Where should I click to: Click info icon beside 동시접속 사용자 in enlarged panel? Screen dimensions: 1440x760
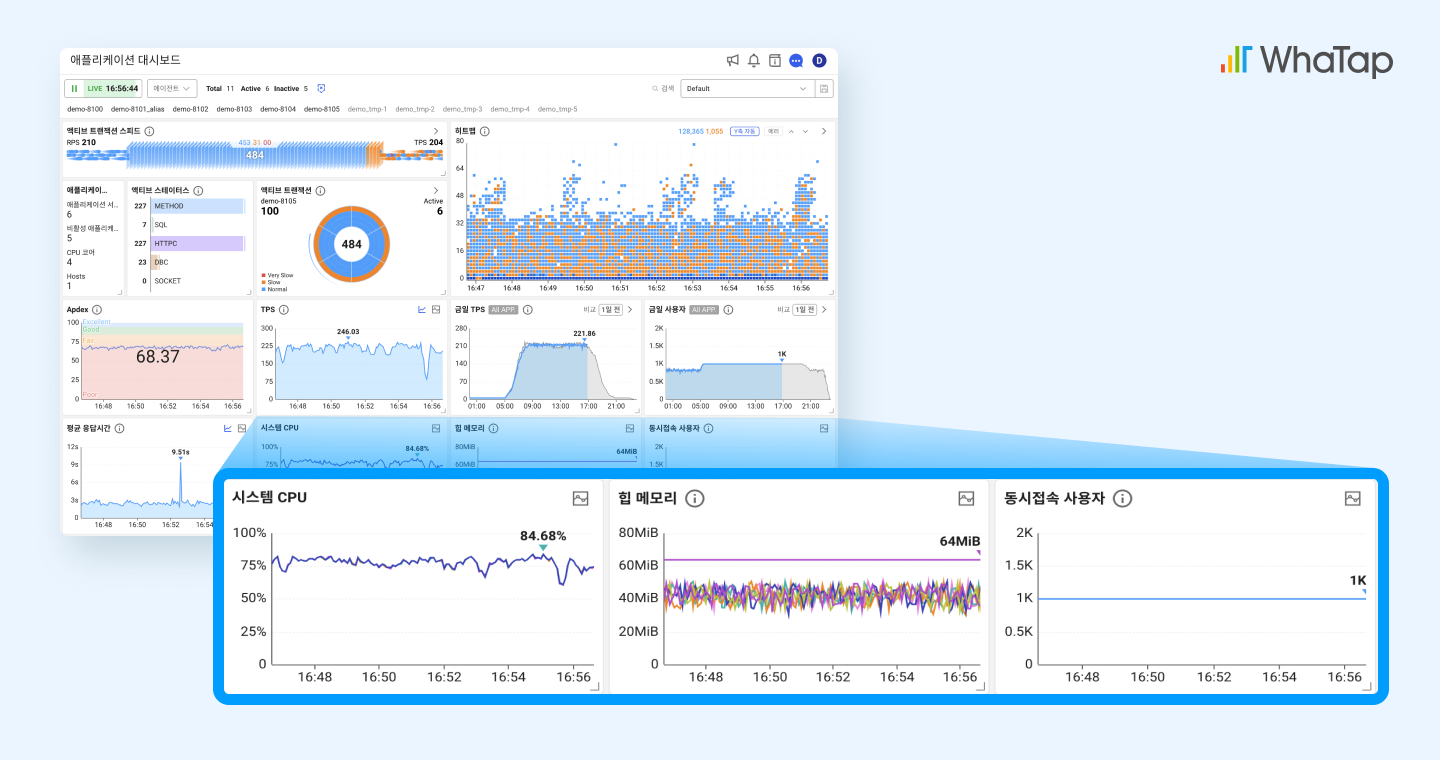pyautogui.click(x=1122, y=498)
